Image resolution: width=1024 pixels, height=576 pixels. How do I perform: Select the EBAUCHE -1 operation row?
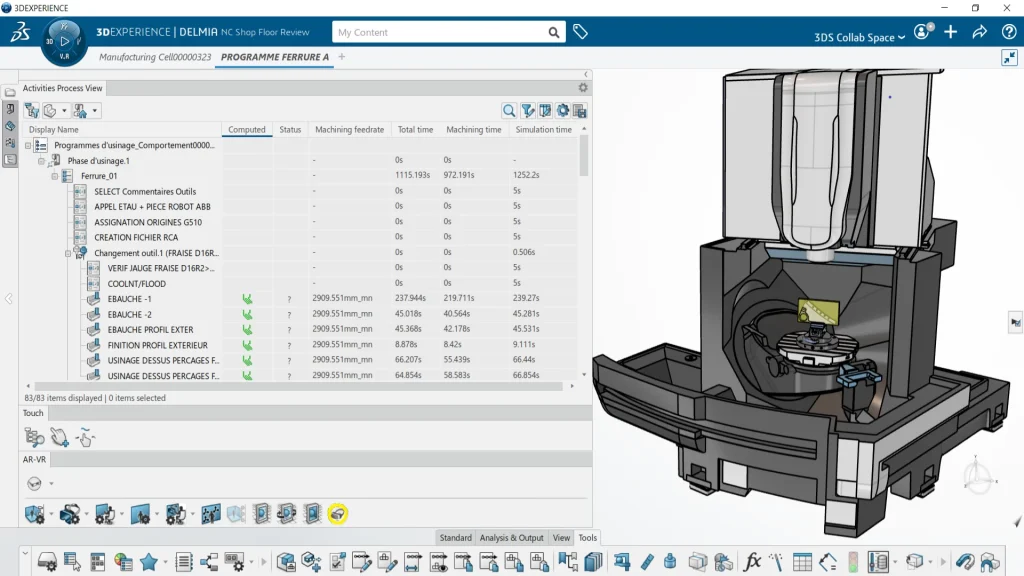[x=130, y=299]
